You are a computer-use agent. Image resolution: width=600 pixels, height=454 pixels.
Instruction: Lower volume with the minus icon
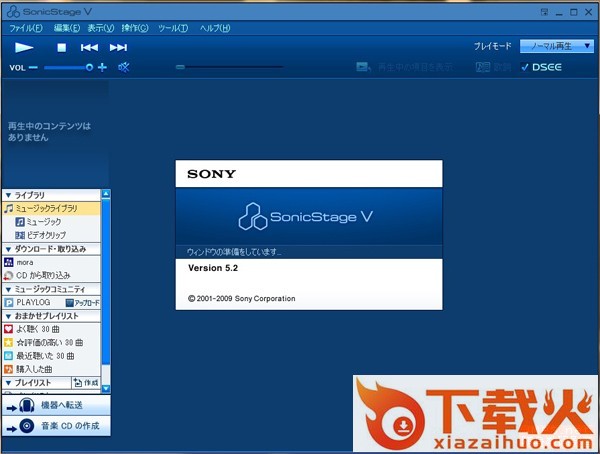tap(33, 68)
